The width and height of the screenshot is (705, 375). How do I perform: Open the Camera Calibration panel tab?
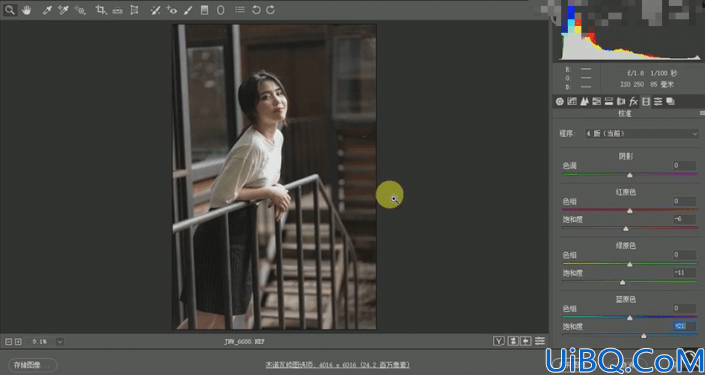tap(646, 102)
